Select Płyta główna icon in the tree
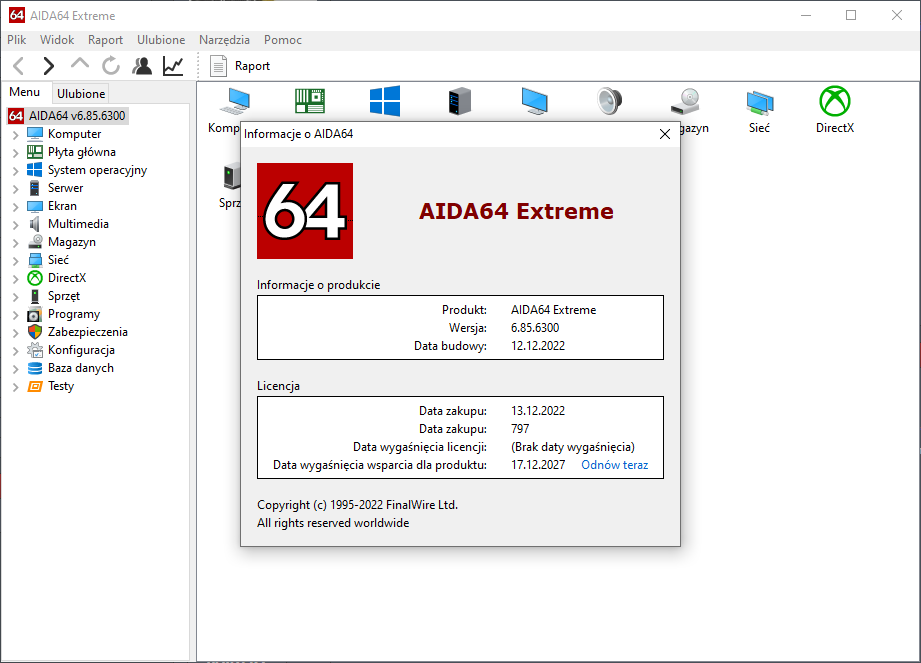 (35, 152)
